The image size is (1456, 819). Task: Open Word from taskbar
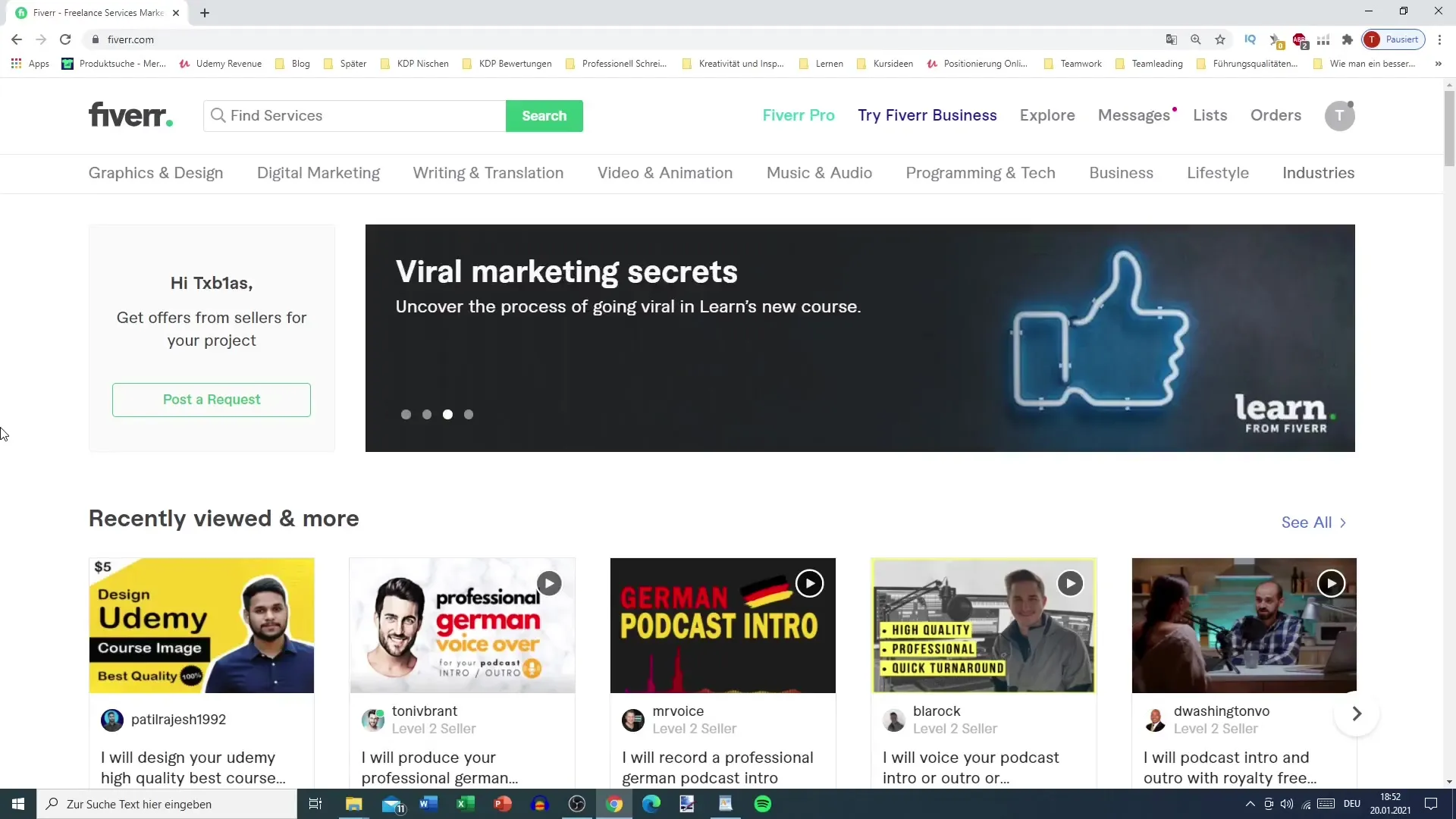coord(428,804)
